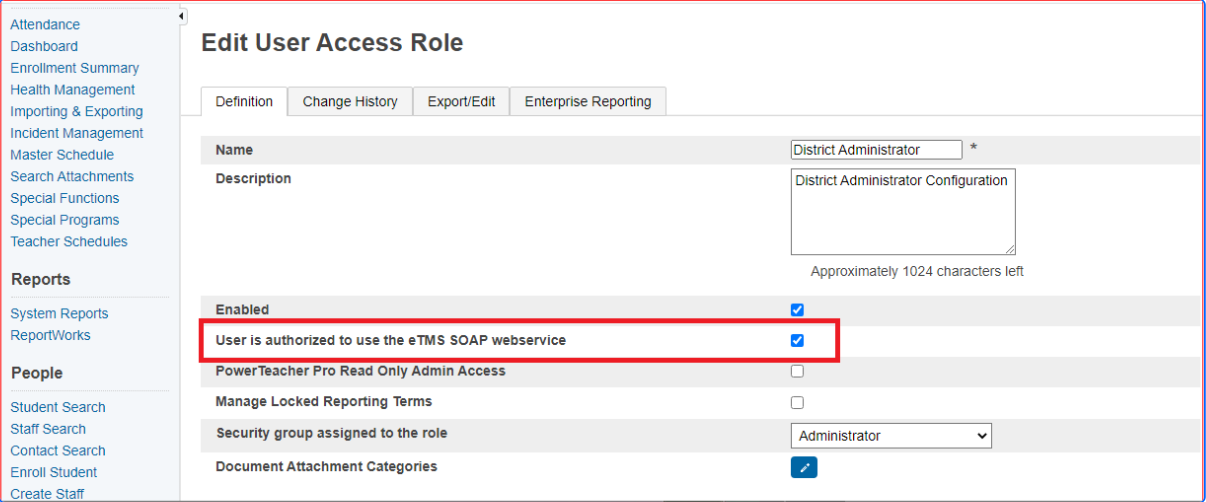Go to System Reports

point(59,313)
